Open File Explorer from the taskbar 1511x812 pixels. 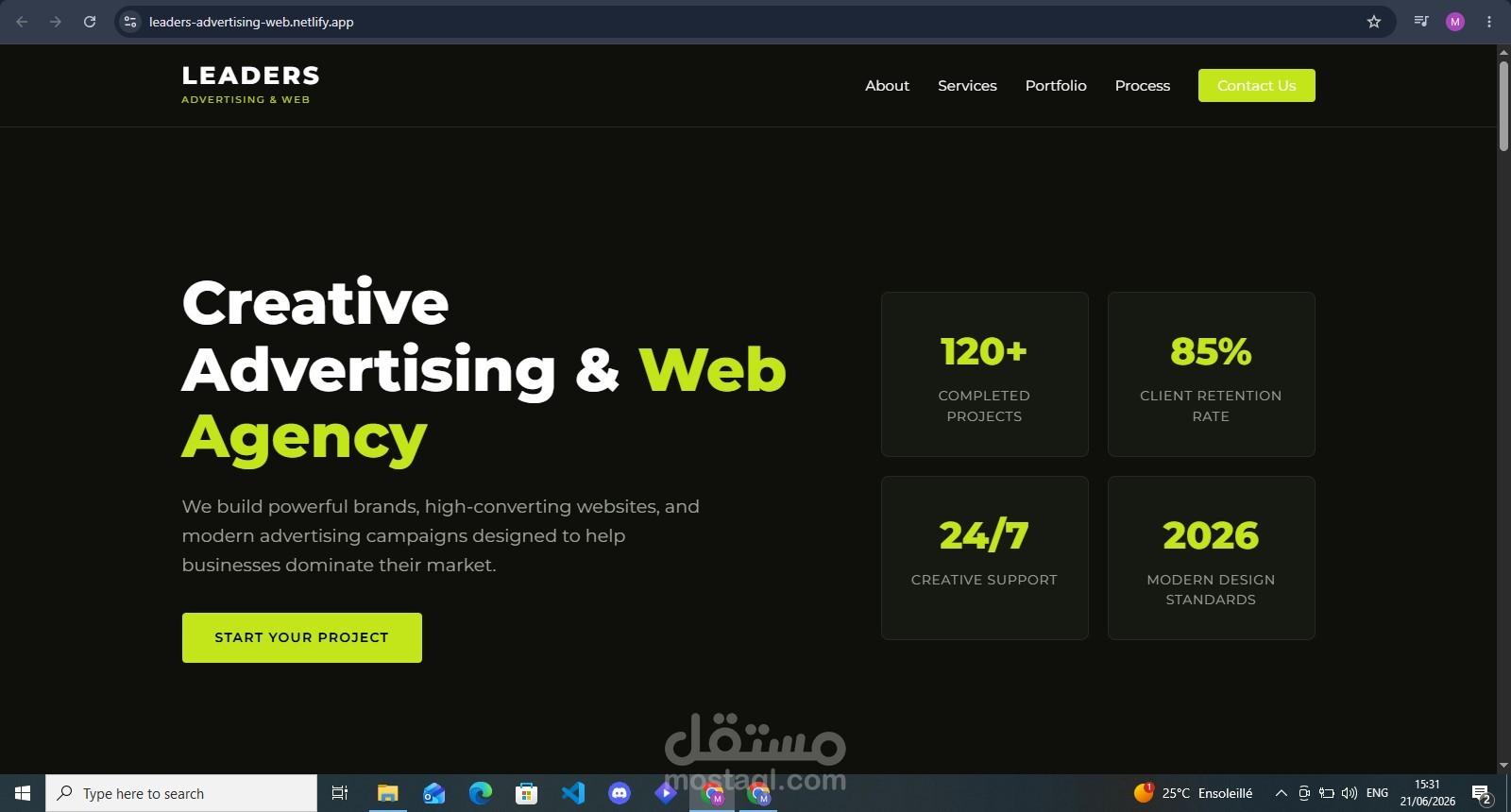pyautogui.click(x=388, y=793)
